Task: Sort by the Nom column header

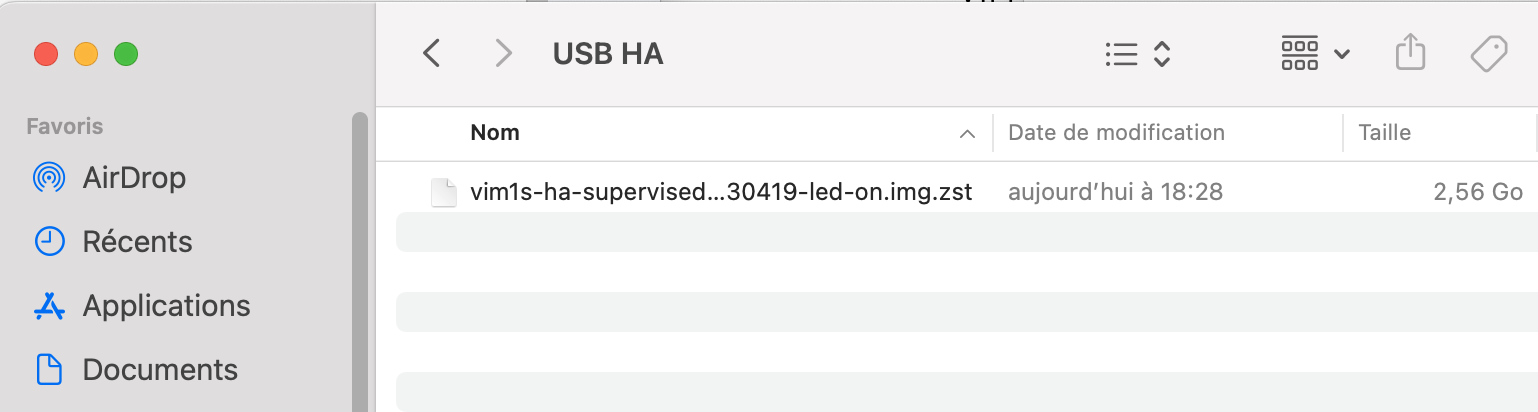Action: [495, 132]
